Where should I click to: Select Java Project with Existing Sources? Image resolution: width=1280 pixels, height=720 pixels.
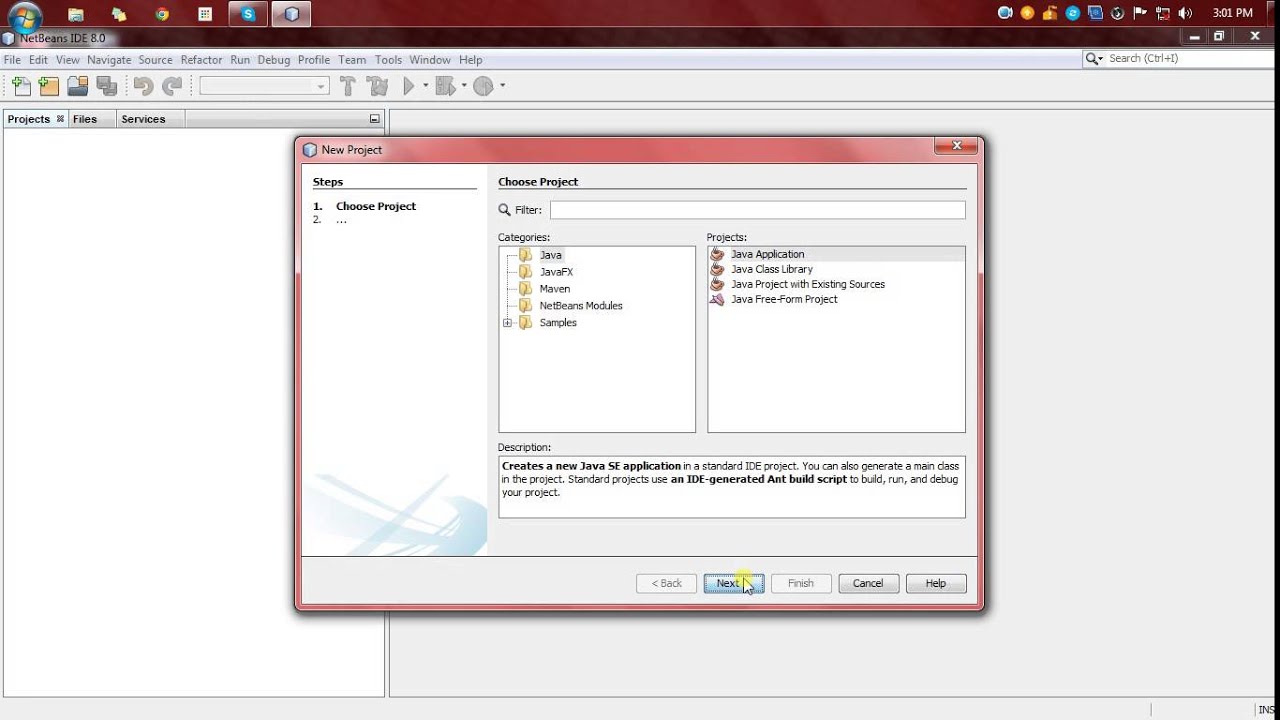(x=807, y=284)
